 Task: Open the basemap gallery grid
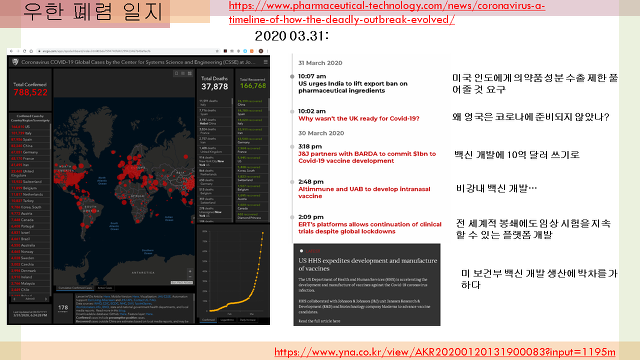189,73
